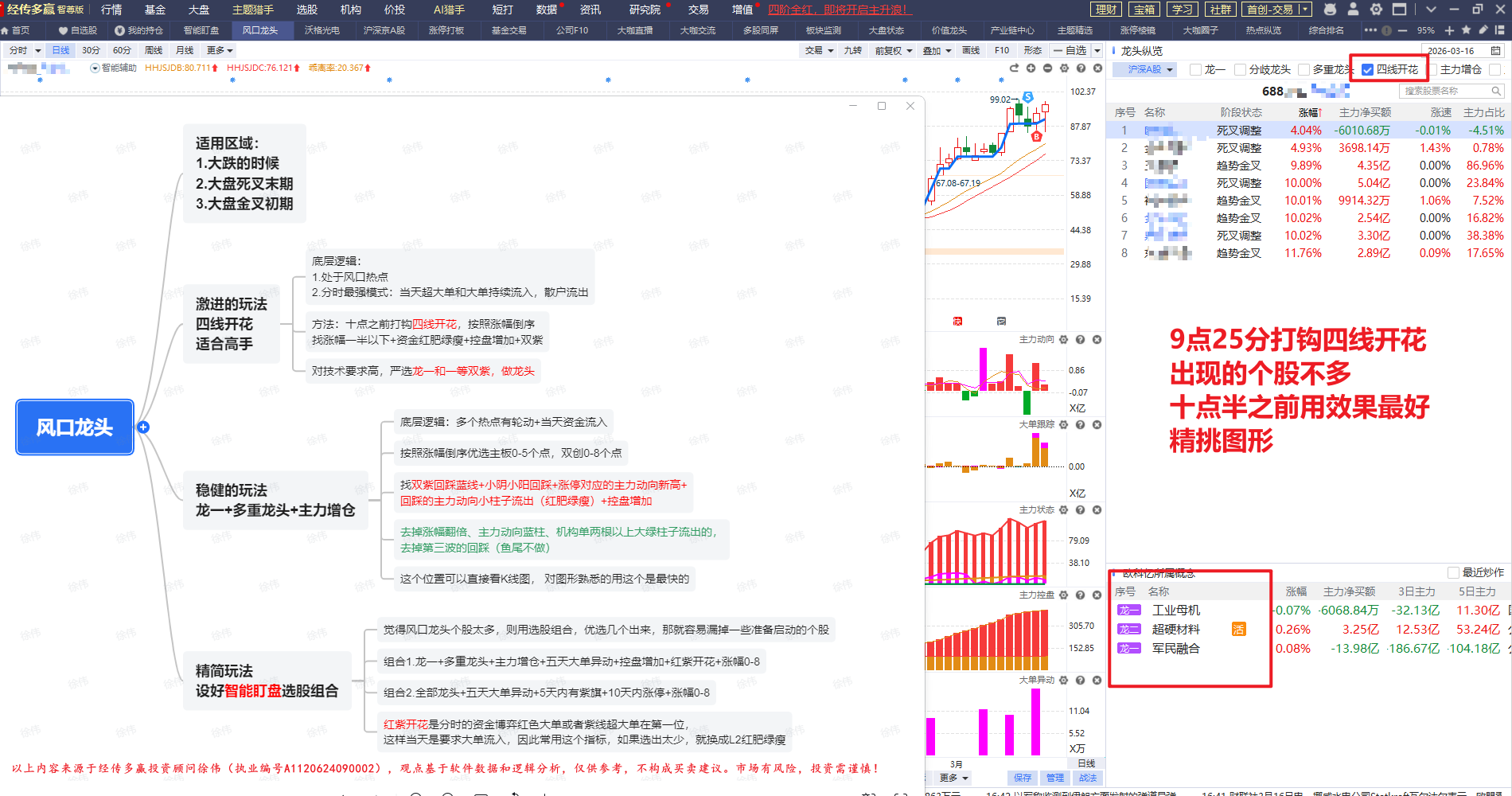The image size is (1512, 796).
Task: Enable the 龙一 filter checkbox
Action: [x=1195, y=70]
